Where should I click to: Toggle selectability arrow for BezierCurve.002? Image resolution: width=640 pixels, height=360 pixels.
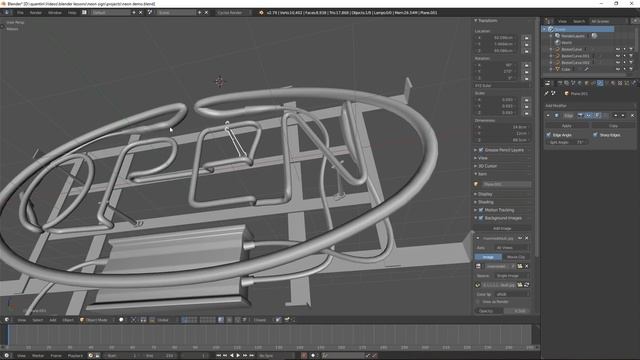pyautogui.click(x=624, y=63)
